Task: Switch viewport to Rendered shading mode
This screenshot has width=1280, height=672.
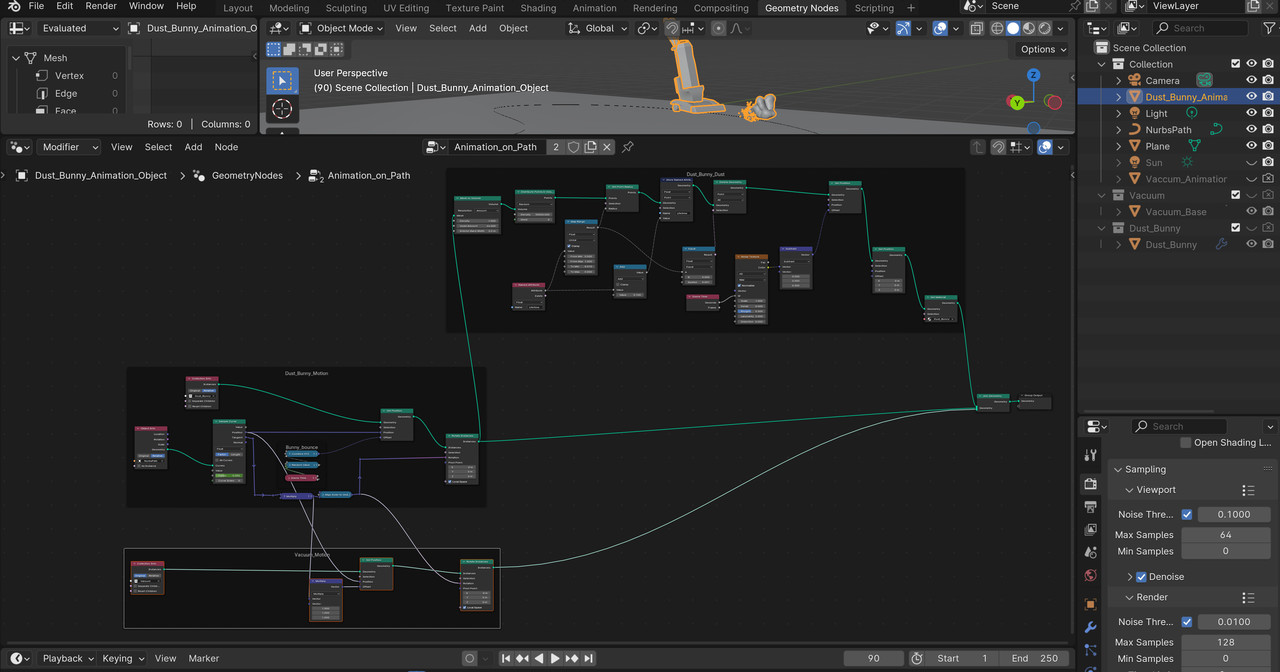Action: (1044, 28)
